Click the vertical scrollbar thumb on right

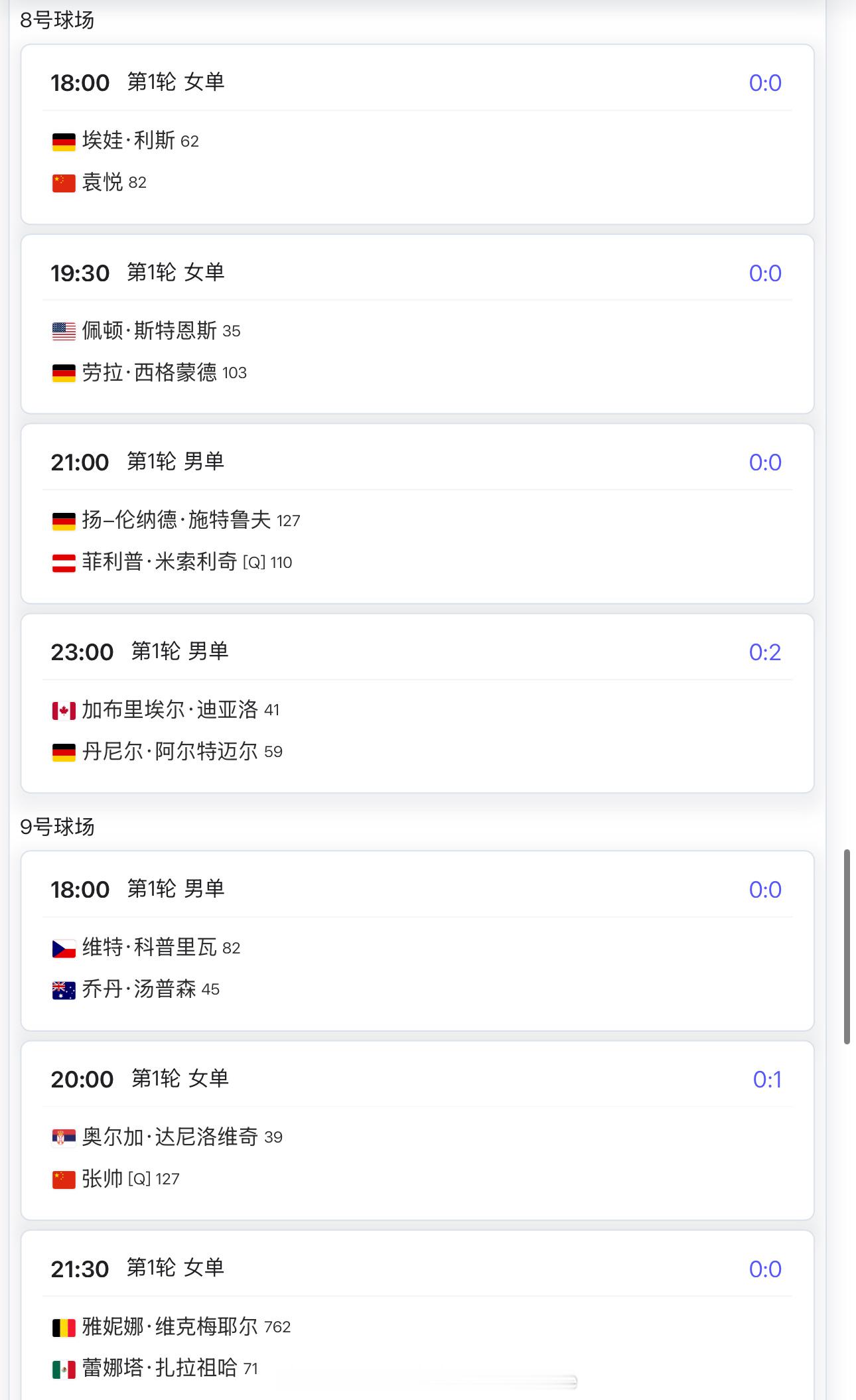pos(847,946)
